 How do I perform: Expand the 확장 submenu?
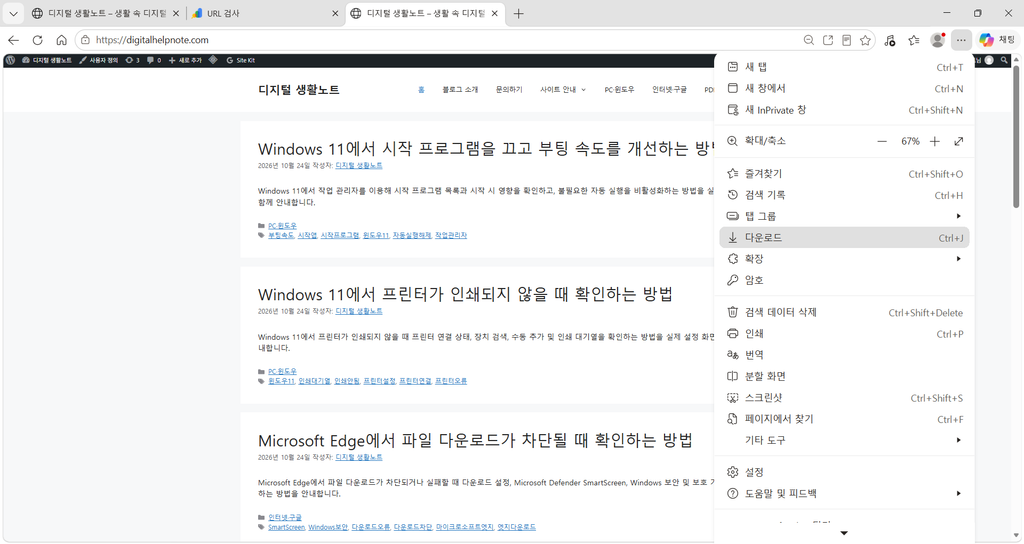(x=844, y=259)
